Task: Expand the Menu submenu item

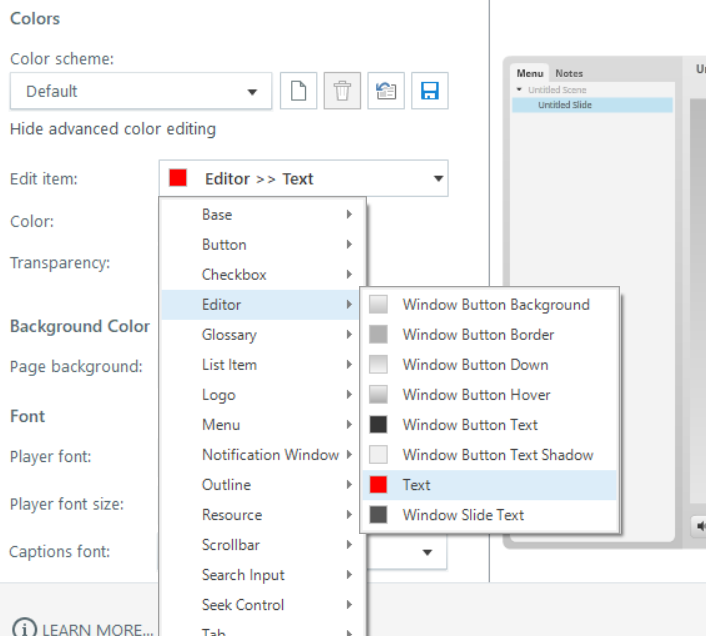Action: 260,425
